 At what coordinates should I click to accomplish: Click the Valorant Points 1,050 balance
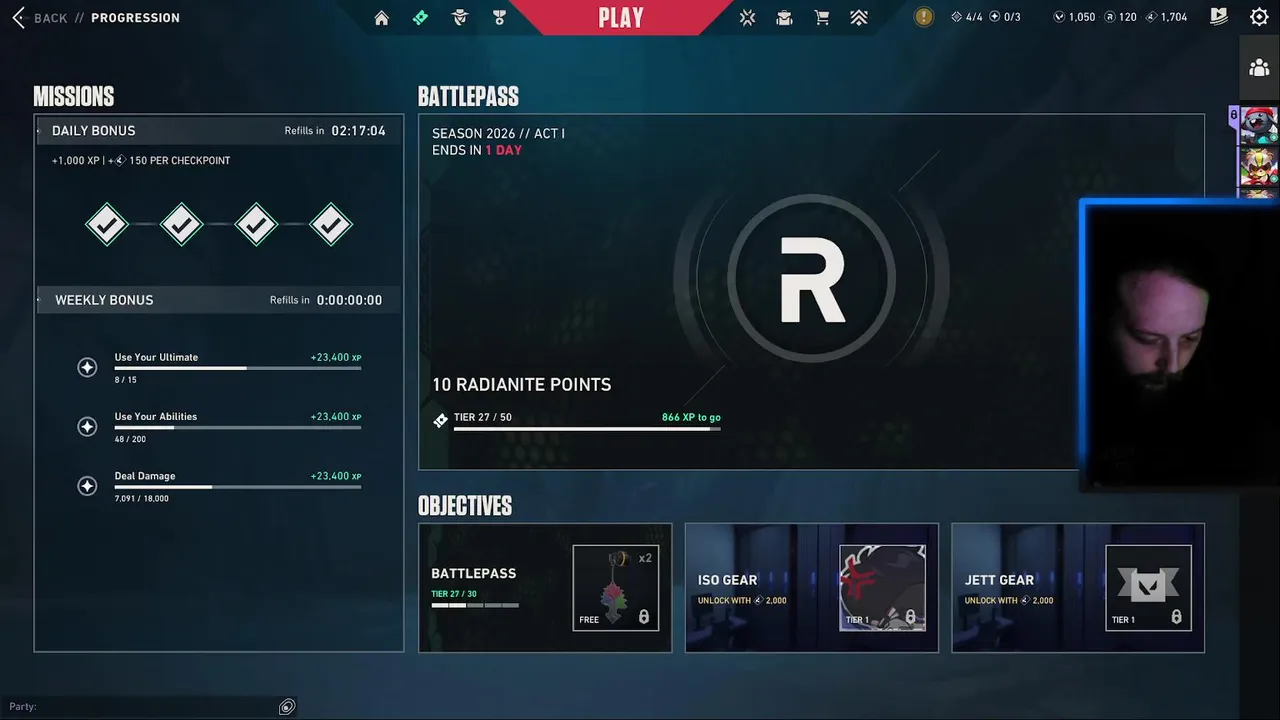[x=1074, y=17]
